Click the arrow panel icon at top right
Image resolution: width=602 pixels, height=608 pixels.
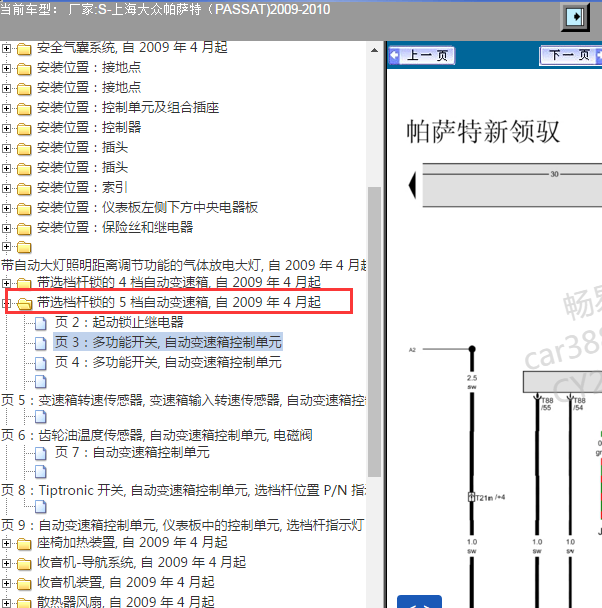(x=575, y=17)
